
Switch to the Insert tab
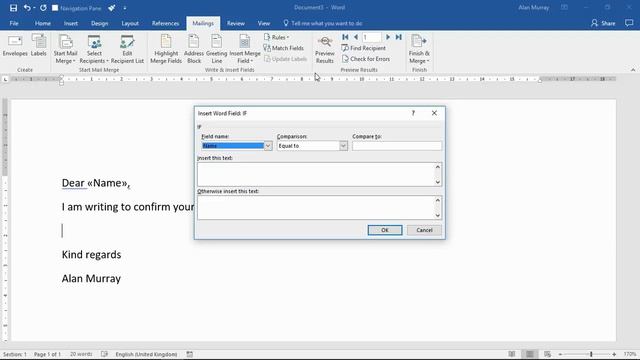pos(71,23)
